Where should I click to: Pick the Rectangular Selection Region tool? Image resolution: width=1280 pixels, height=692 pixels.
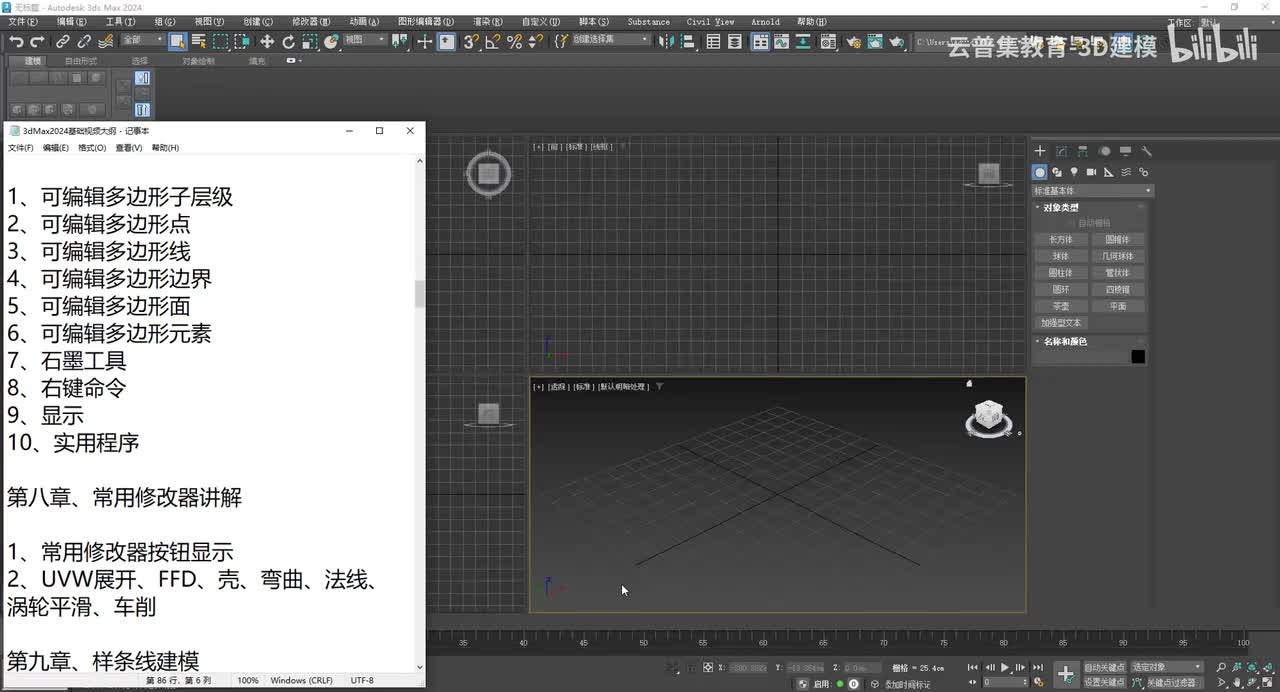[x=220, y=41]
